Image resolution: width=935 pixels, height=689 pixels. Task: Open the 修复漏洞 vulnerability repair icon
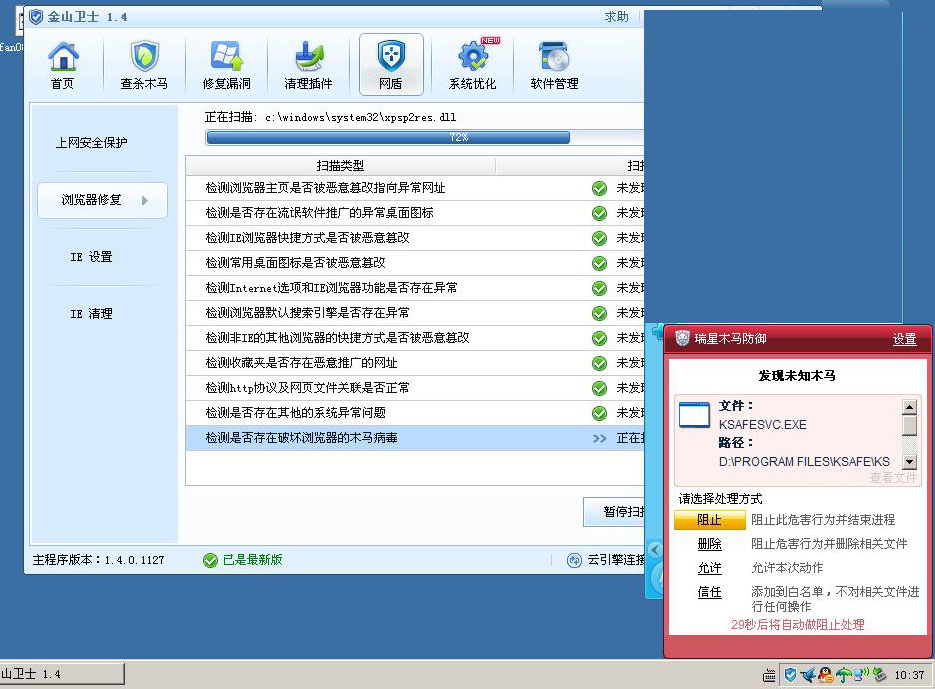[227, 64]
